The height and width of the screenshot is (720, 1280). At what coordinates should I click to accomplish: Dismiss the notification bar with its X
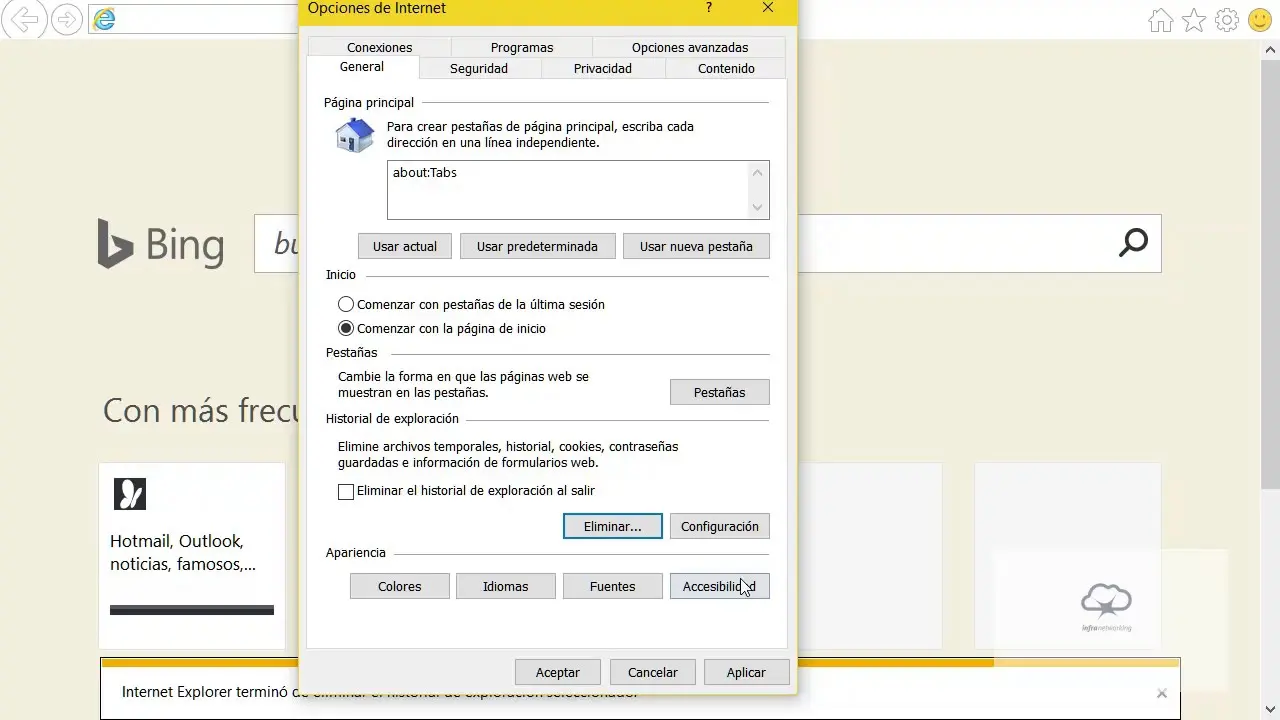click(x=1161, y=693)
